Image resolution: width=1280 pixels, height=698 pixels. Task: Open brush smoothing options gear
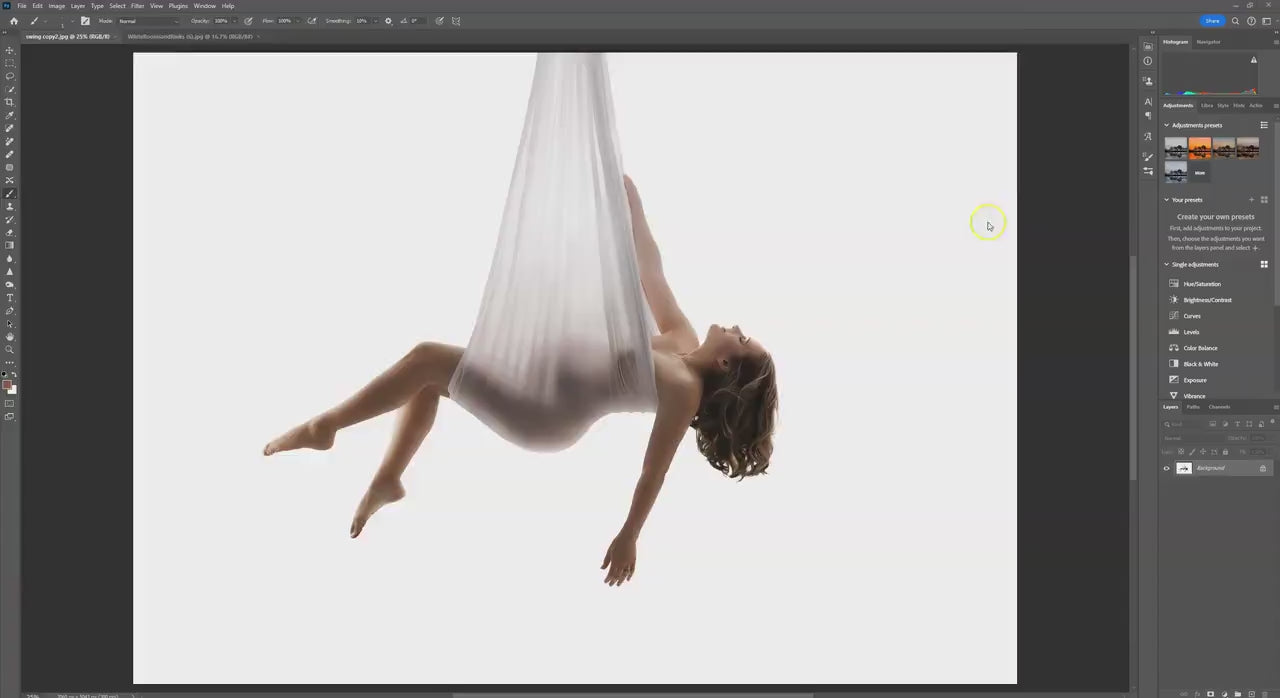tap(389, 21)
